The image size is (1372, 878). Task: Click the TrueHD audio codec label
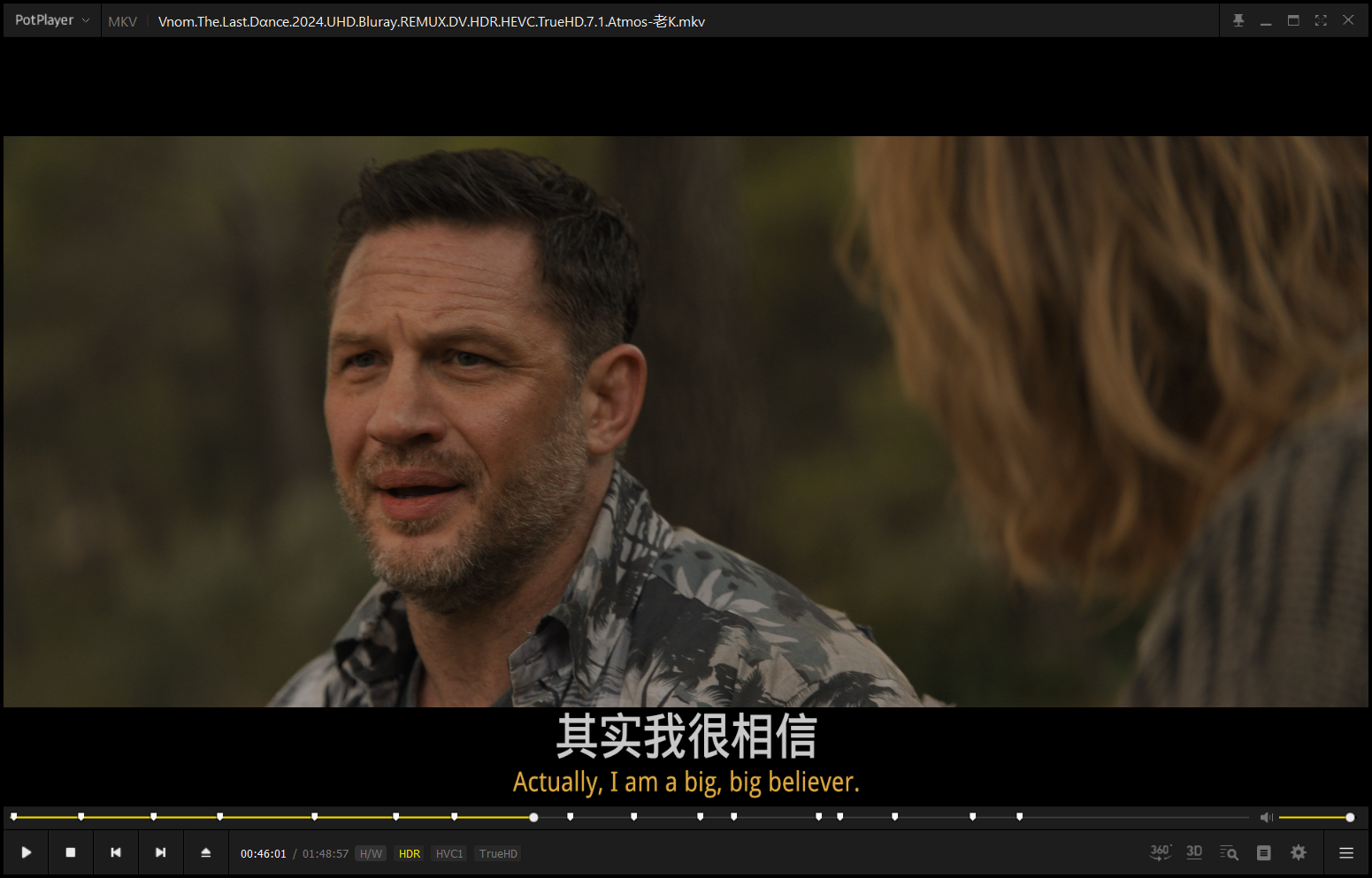[x=498, y=854]
